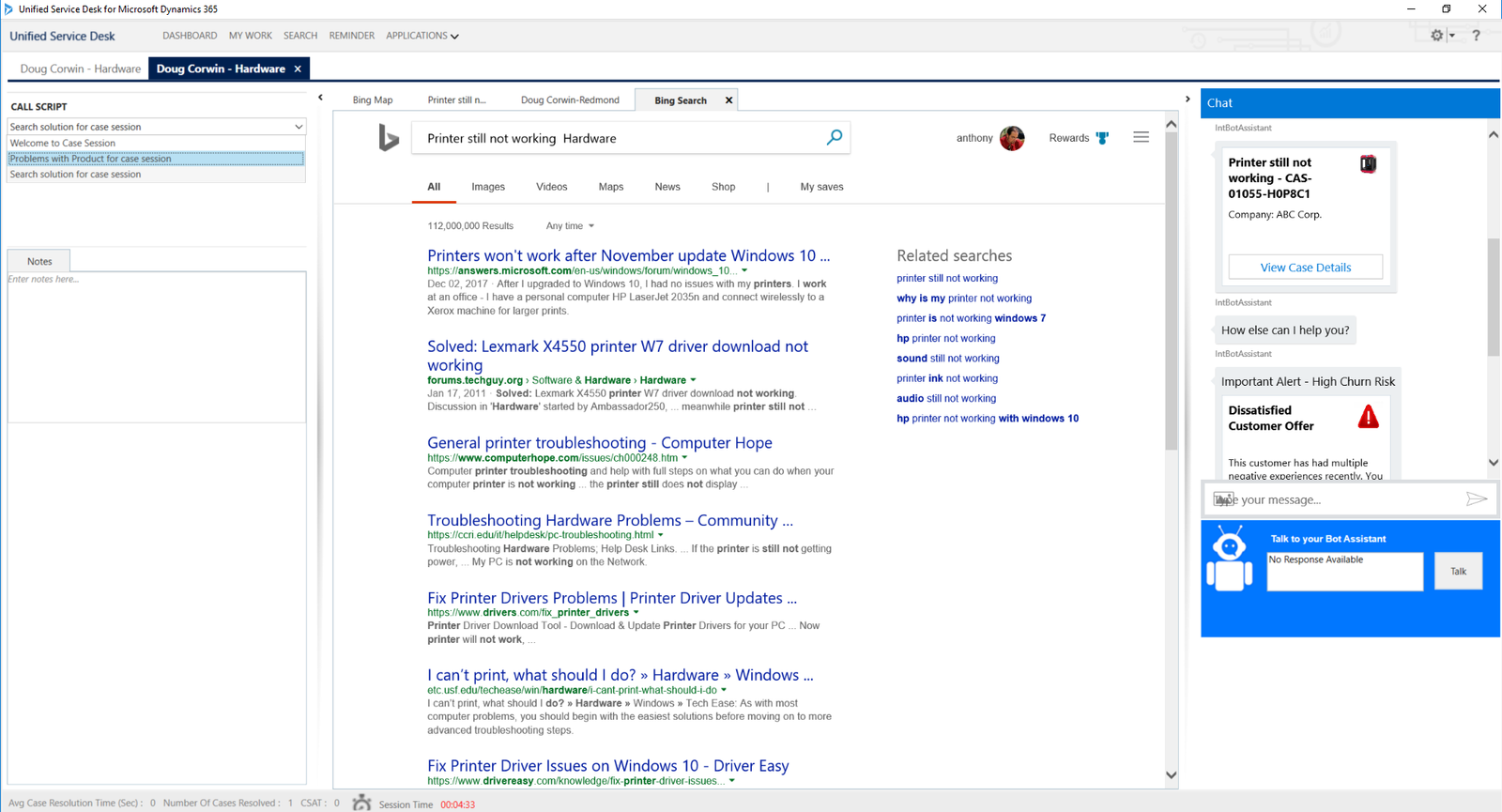The image size is (1502, 812).
Task: Select 'Problems with Product for case session' step
Action: 156,159
